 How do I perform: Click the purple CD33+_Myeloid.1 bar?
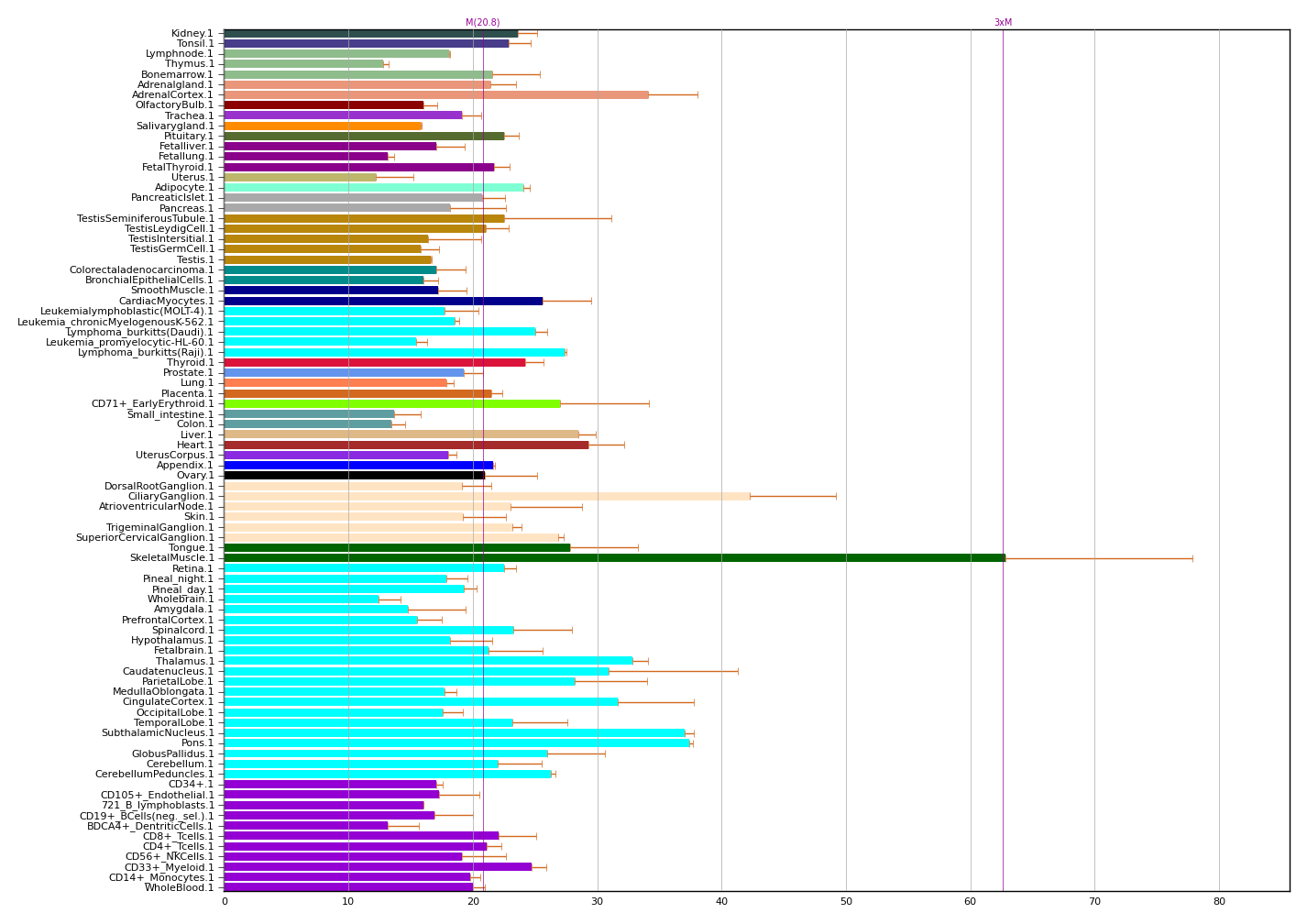(x=378, y=866)
